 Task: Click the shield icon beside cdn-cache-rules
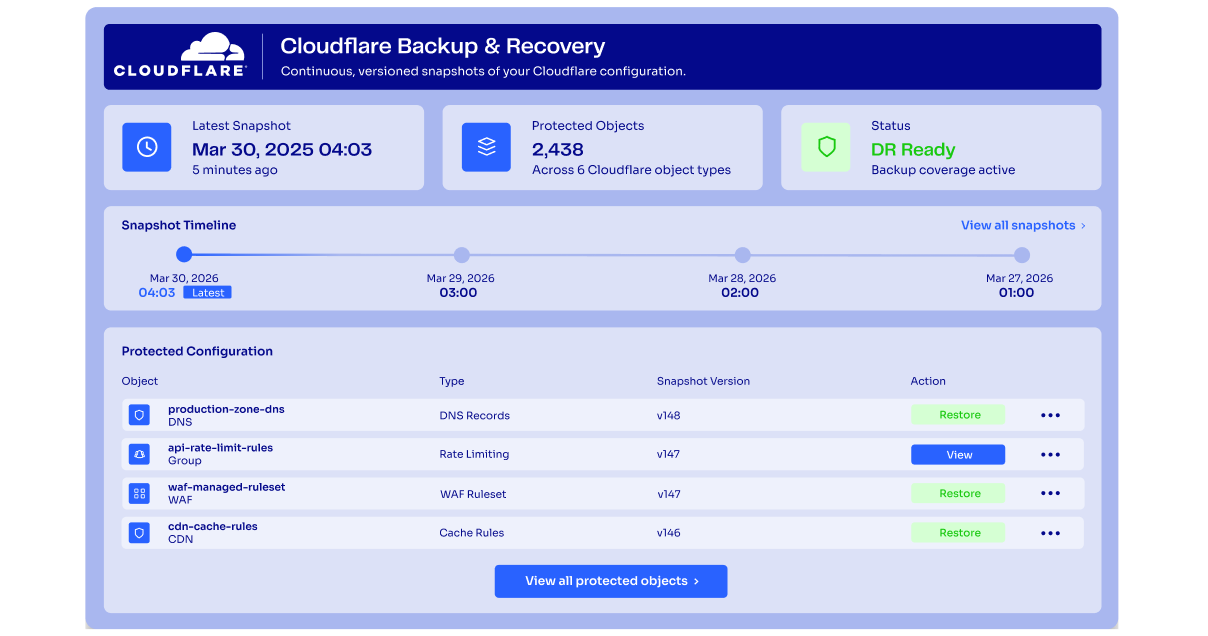(139, 533)
